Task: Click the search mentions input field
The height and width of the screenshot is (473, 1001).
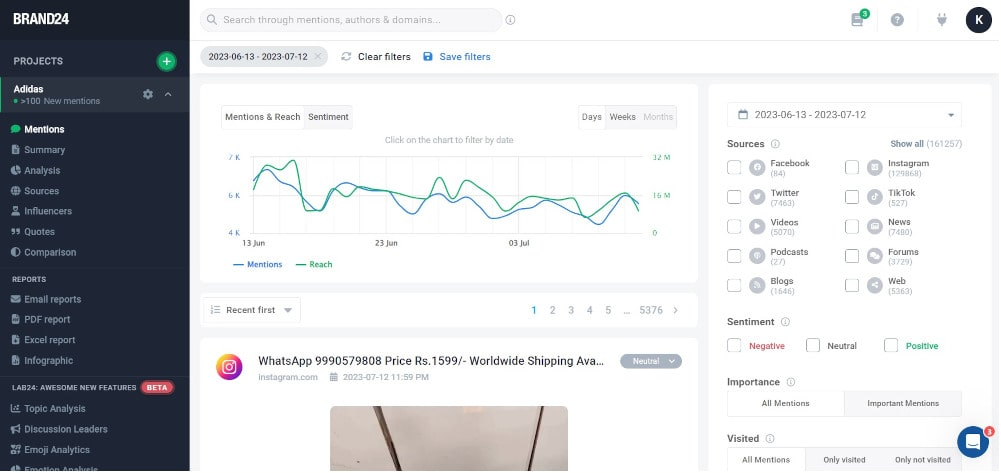Action: [351, 20]
